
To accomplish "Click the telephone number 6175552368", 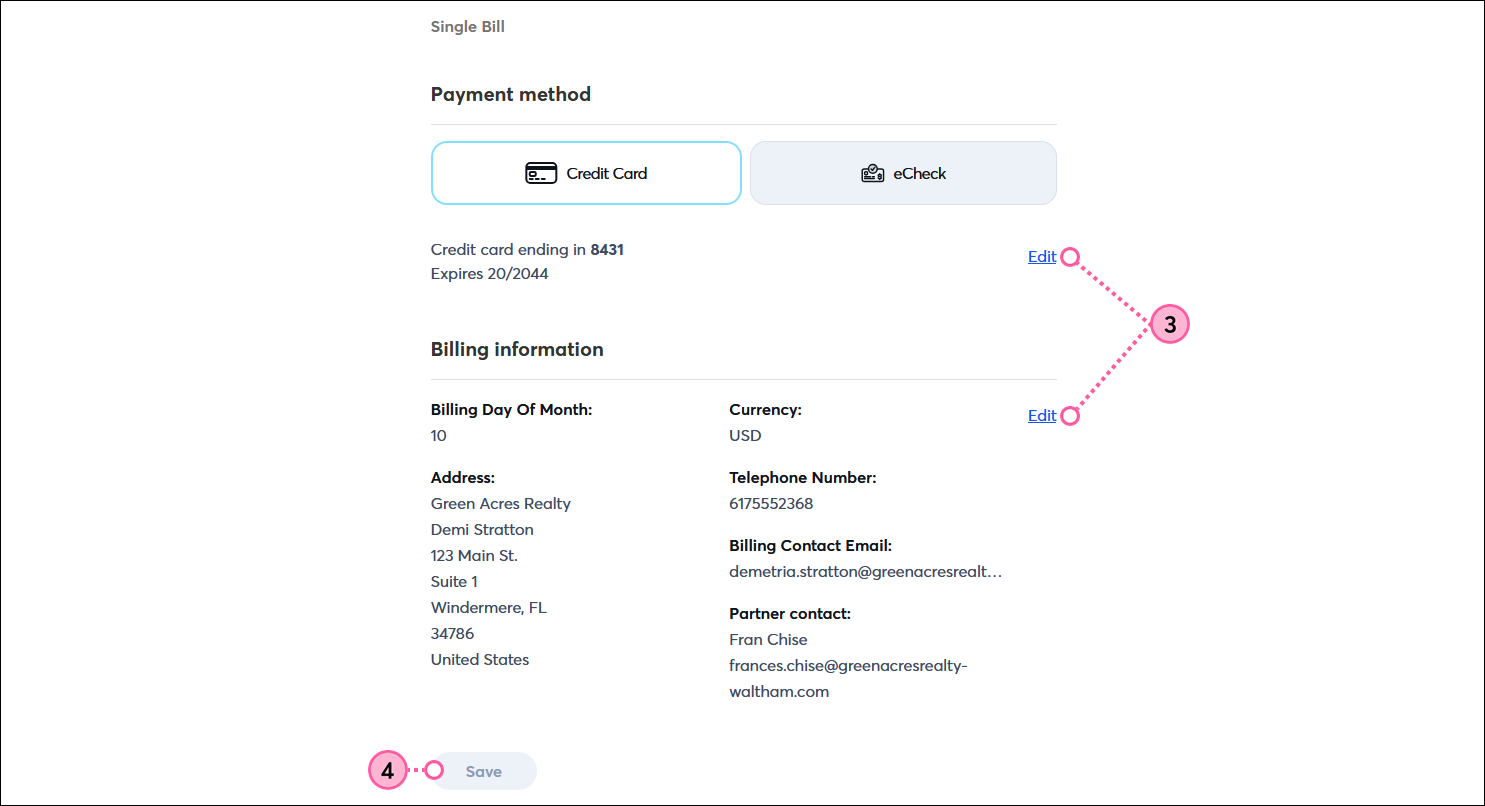I will click(771, 503).
